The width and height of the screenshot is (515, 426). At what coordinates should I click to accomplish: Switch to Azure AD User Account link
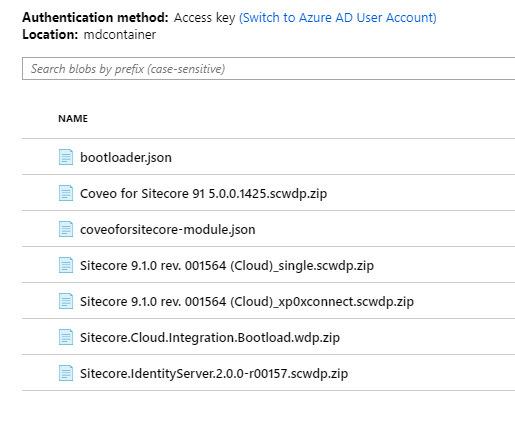pos(338,18)
